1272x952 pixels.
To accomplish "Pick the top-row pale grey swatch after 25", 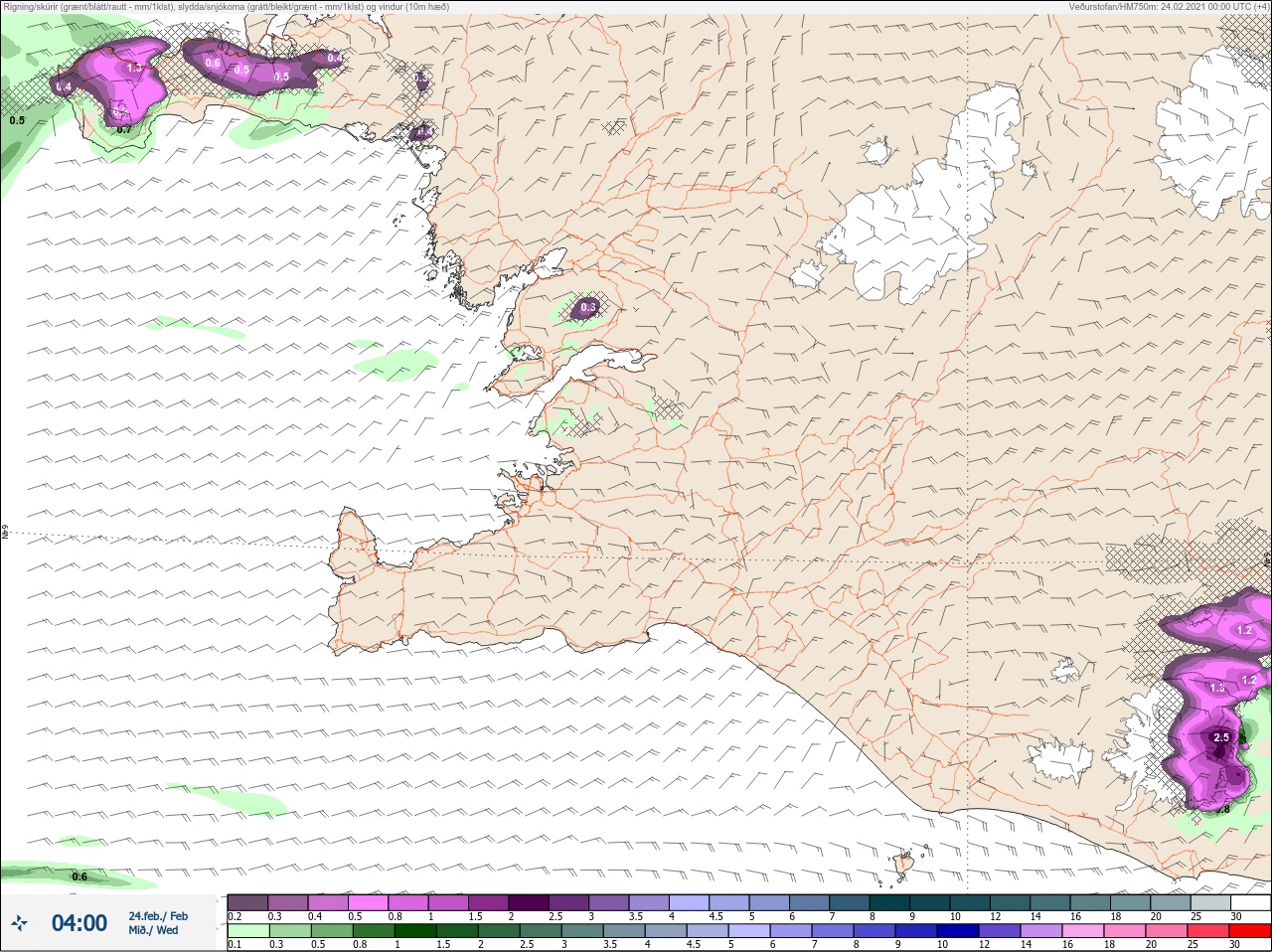I will (1212, 902).
